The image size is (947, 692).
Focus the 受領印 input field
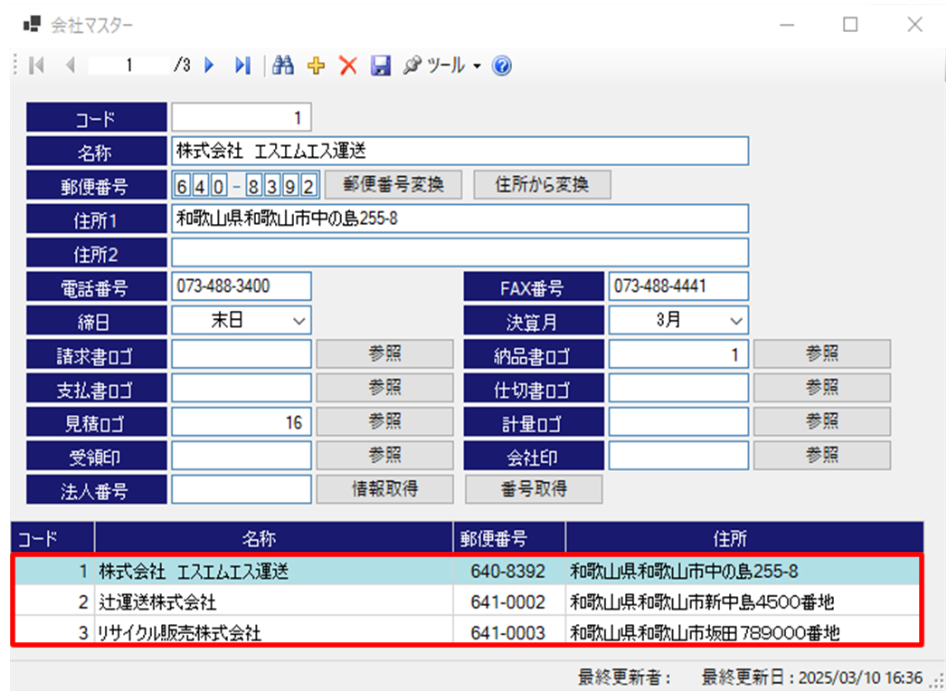tap(242, 455)
